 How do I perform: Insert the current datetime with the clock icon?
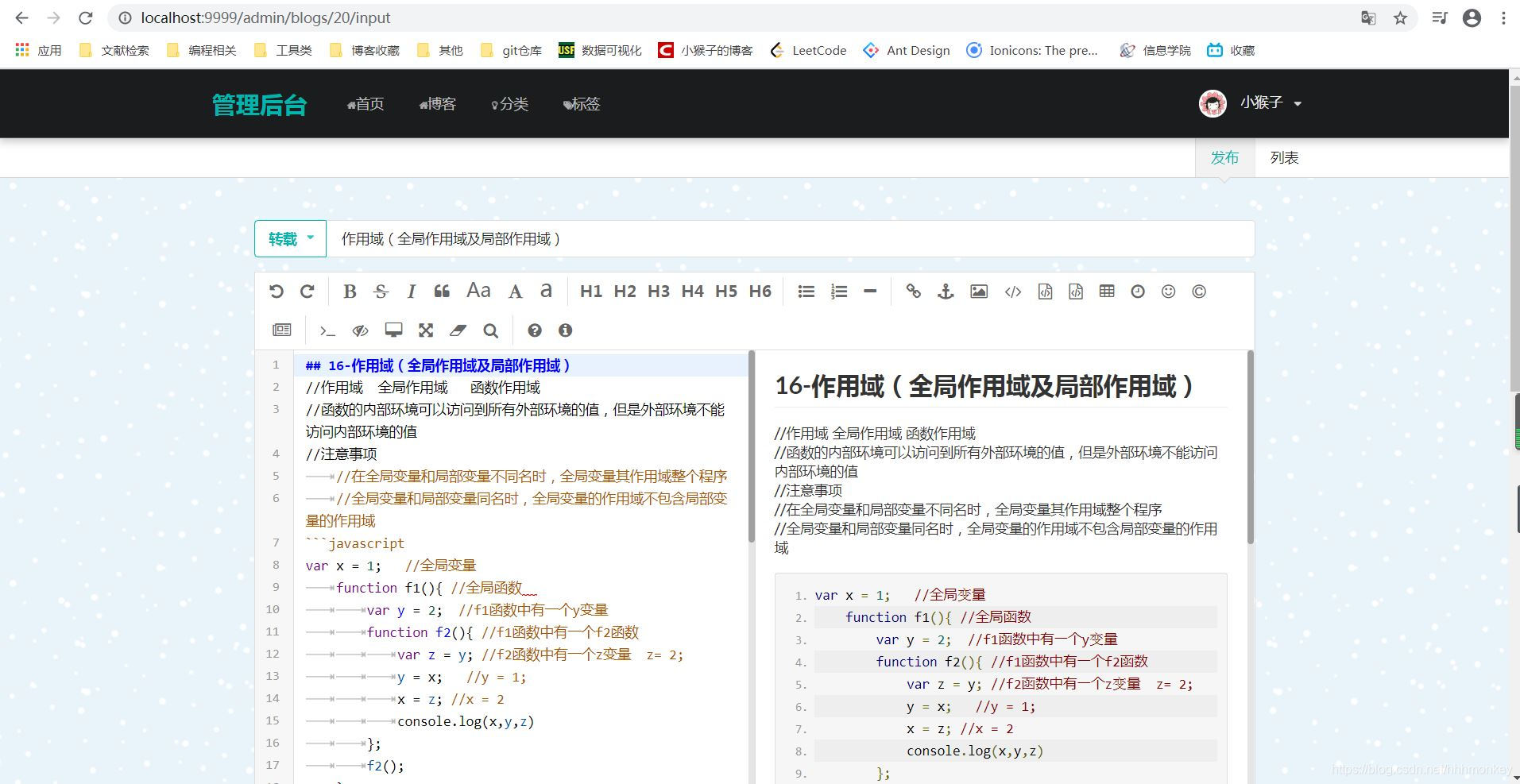1138,291
